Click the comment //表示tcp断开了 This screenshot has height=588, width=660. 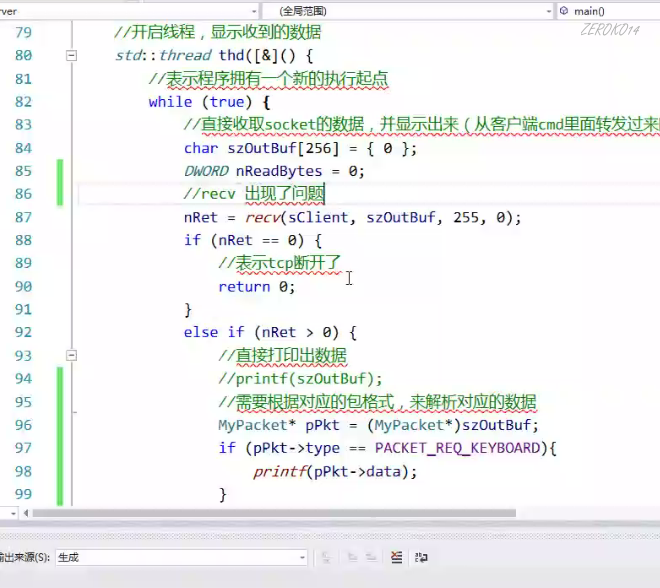pos(279,263)
